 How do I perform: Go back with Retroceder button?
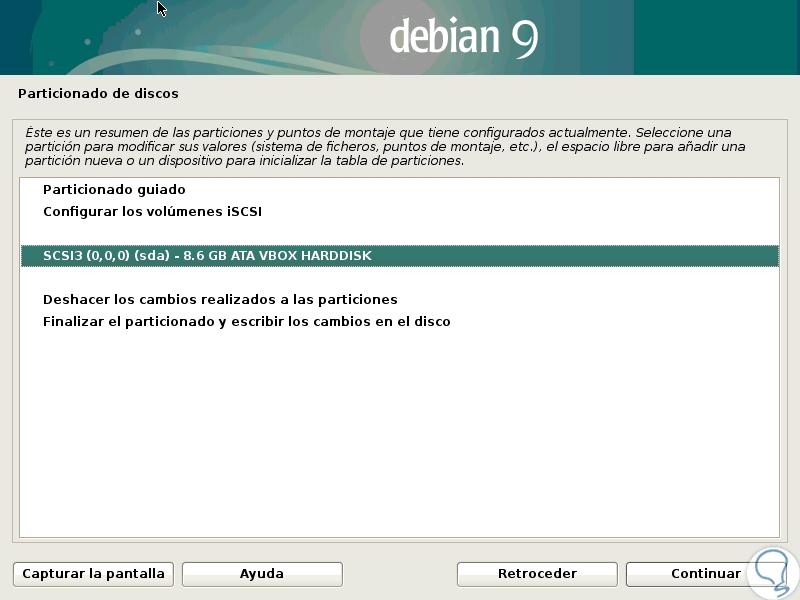(537, 574)
